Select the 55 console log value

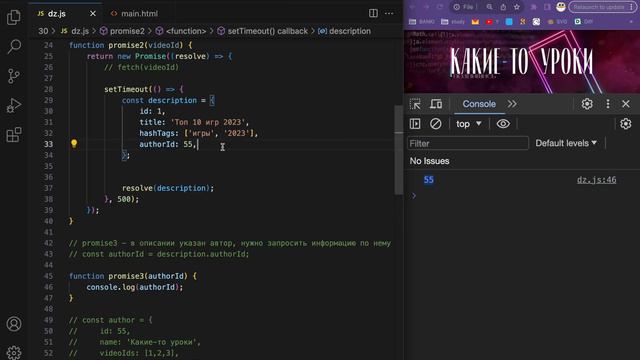[x=429, y=180]
